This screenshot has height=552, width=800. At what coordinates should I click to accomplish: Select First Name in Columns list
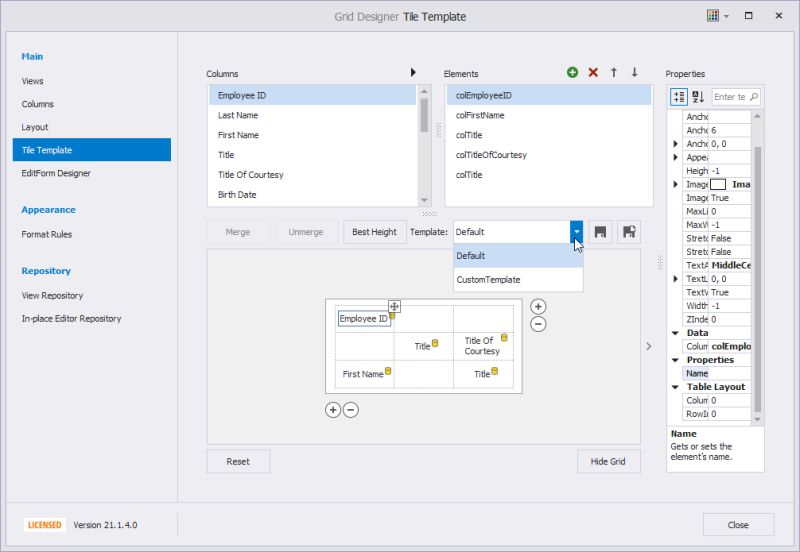(x=313, y=135)
